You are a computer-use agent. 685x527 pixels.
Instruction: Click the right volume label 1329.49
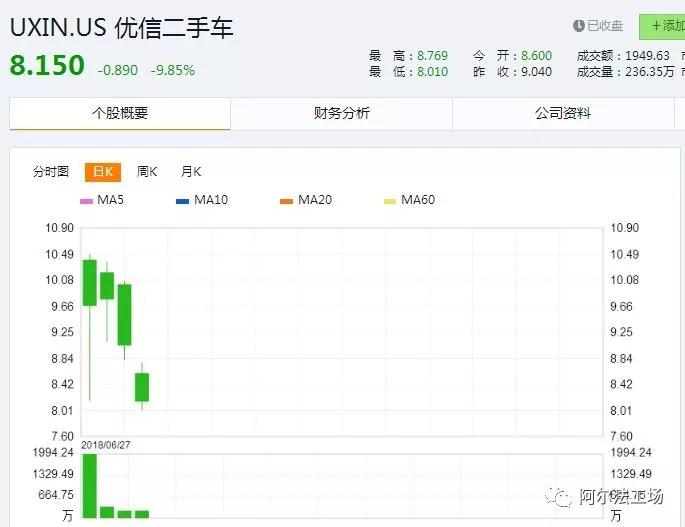[x=631, y=474]
